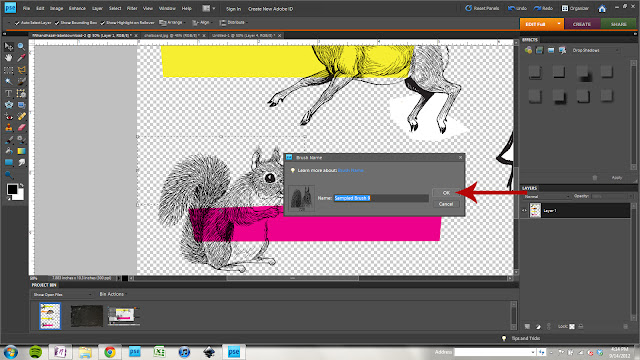The width and height of the screenshot is (640, 360).
Task: Select the Rectangular Marquee tool
Action: point(9,70)
